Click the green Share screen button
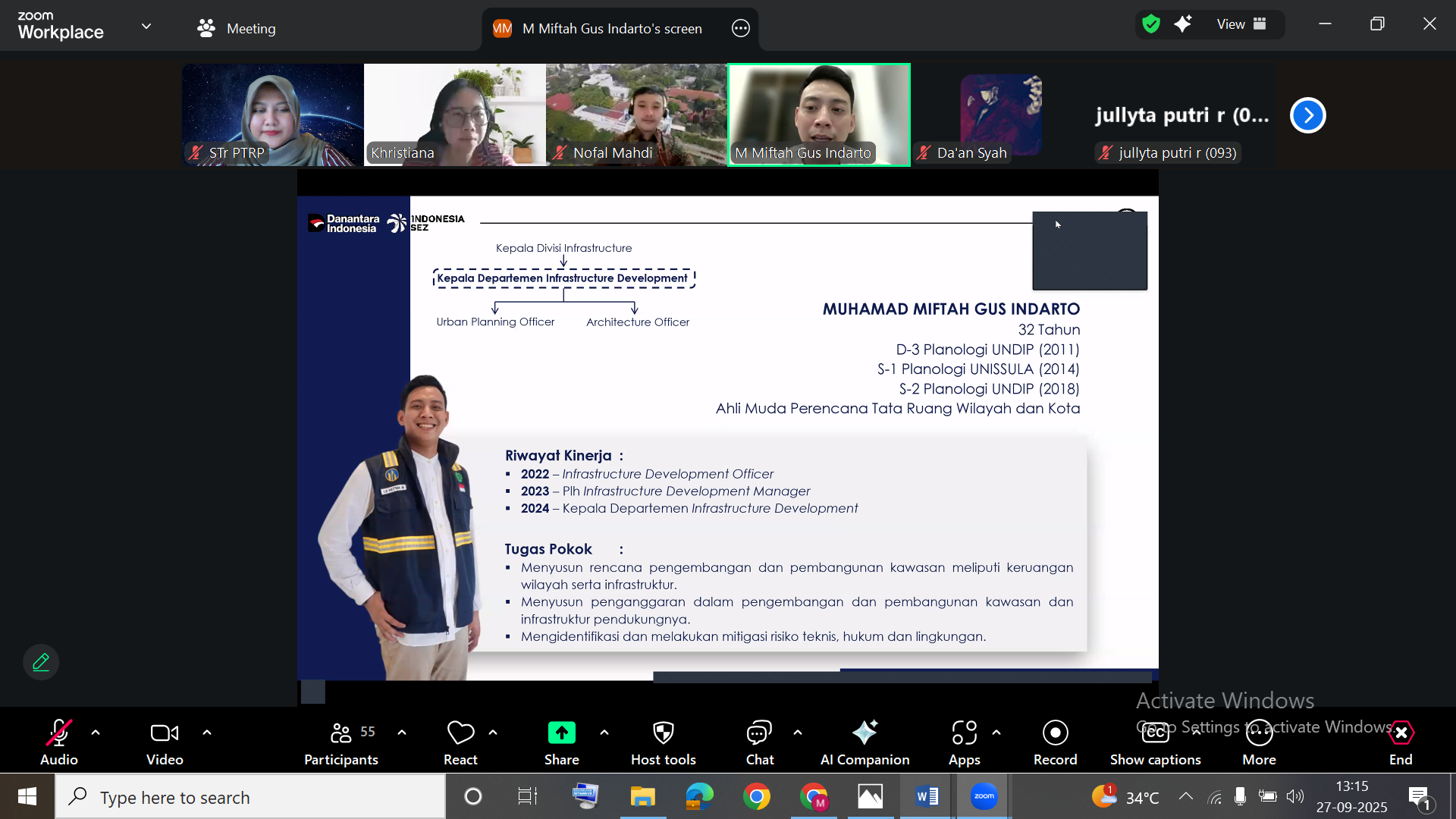The width and height of the screenshot is (1456, 819). 561,733
